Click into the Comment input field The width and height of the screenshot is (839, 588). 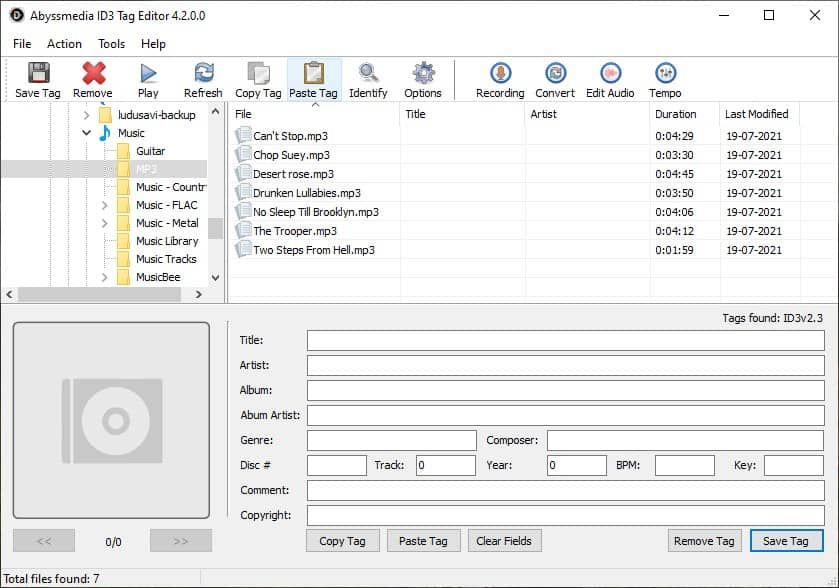tap(566, 490)
